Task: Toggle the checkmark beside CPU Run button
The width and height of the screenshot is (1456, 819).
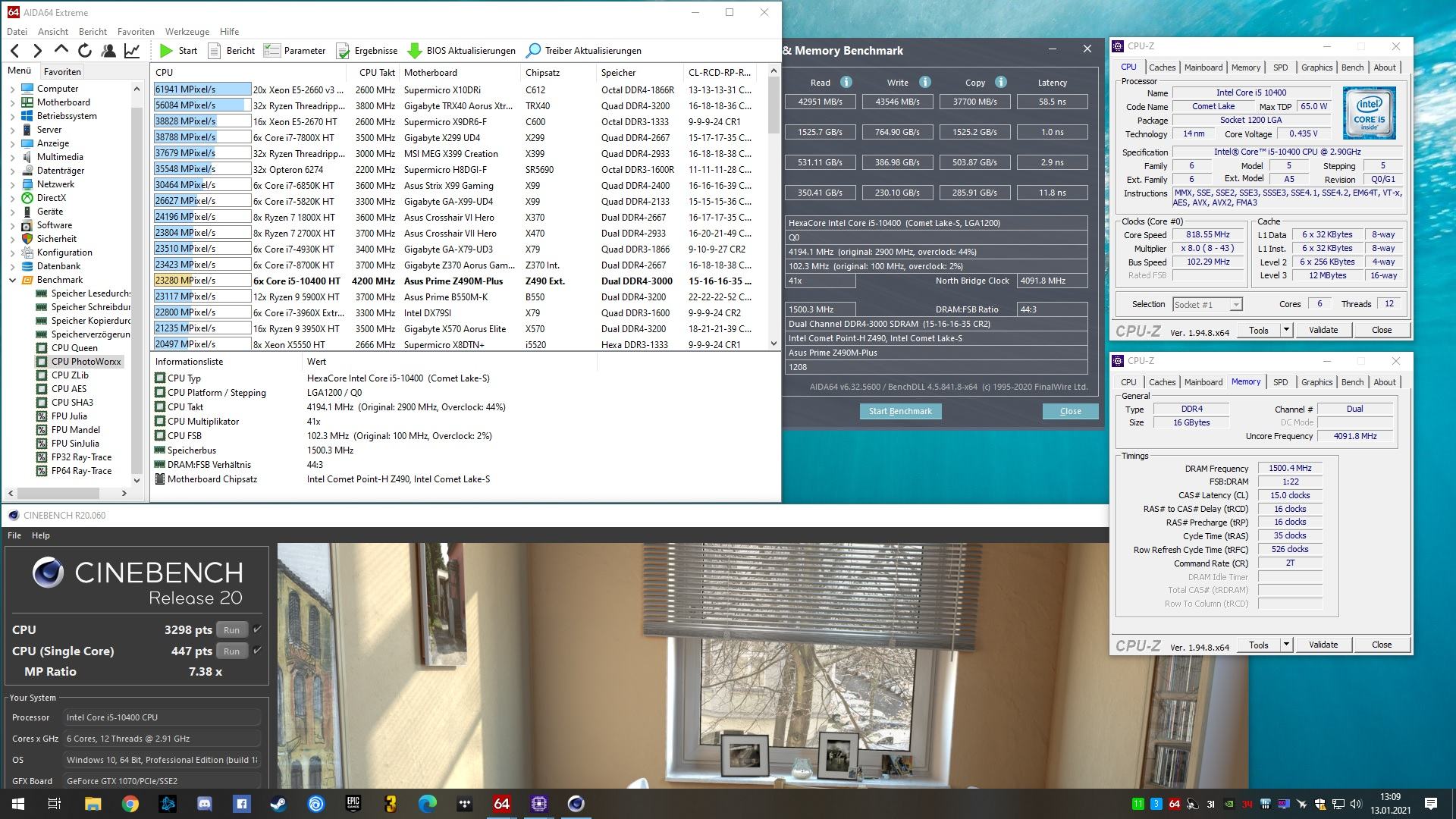Action: point(258,629)
